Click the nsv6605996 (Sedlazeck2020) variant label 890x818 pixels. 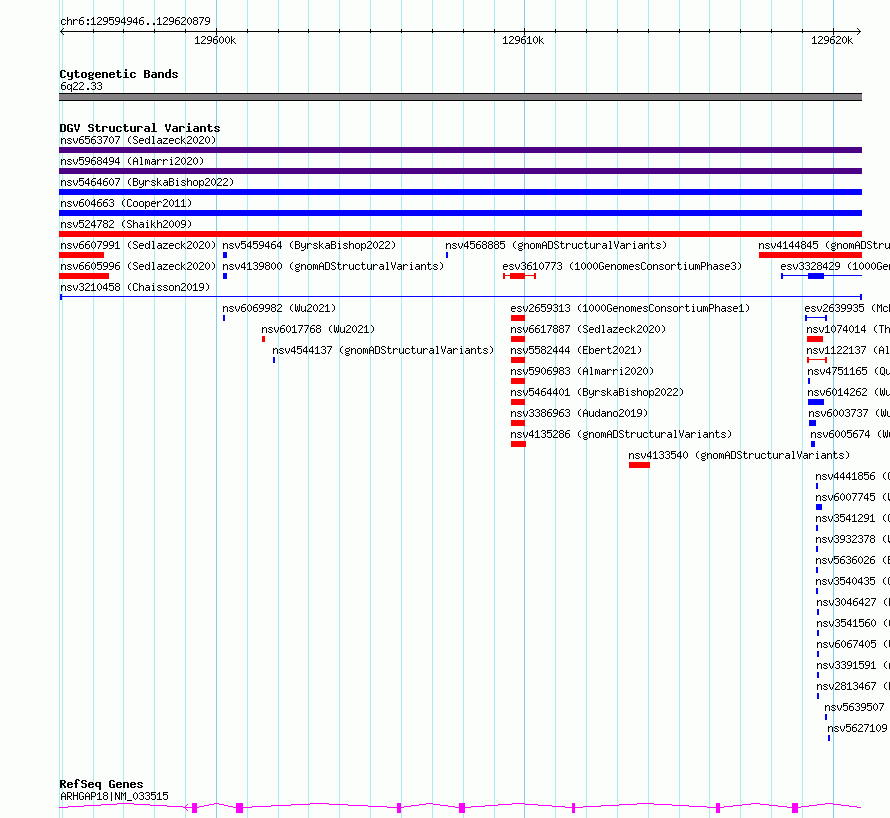tap(138, 266)
